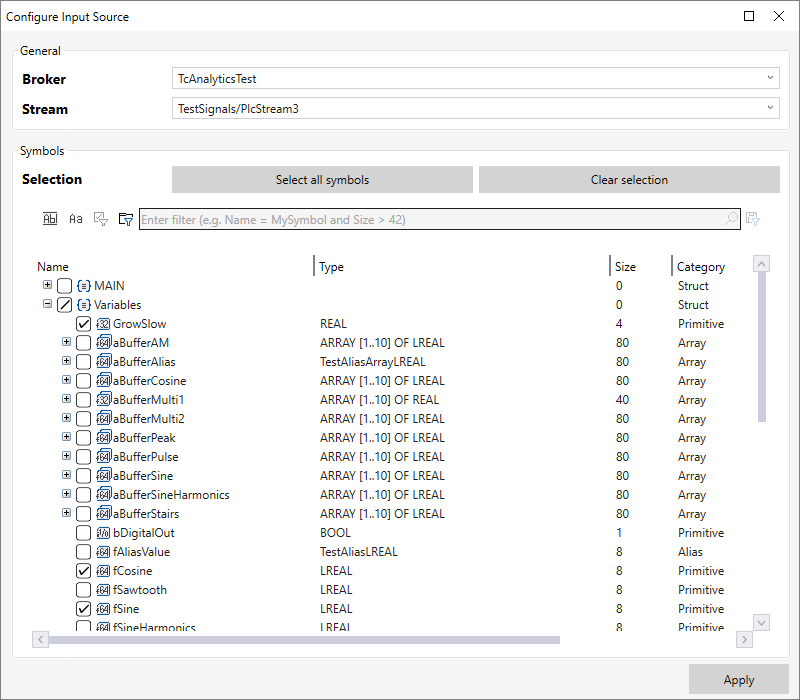Click the save filter icon beside search box

coord(753,219)
